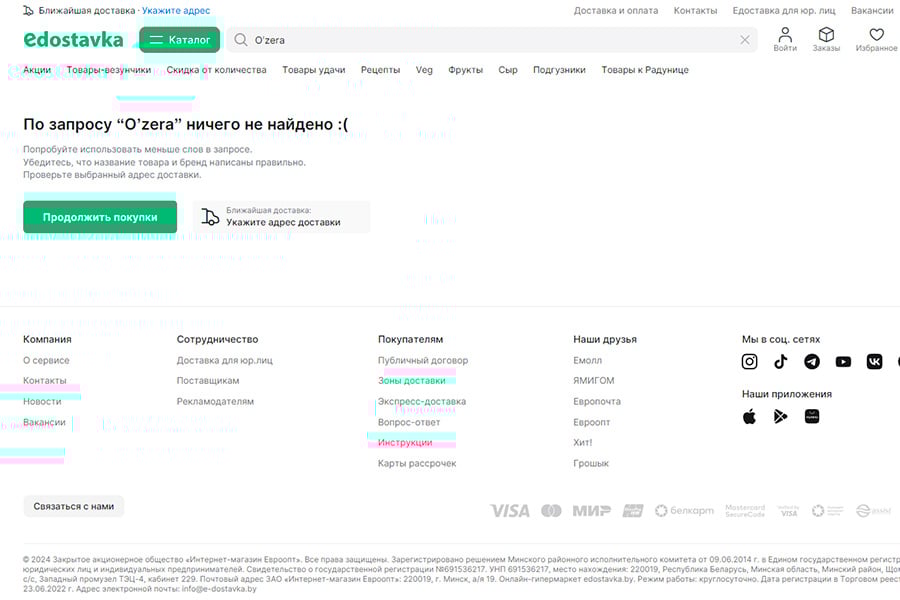Viewport: 900px width, 600px height.
Task: Click Продолжить покупки button
Action: click(x=100, y=217)
